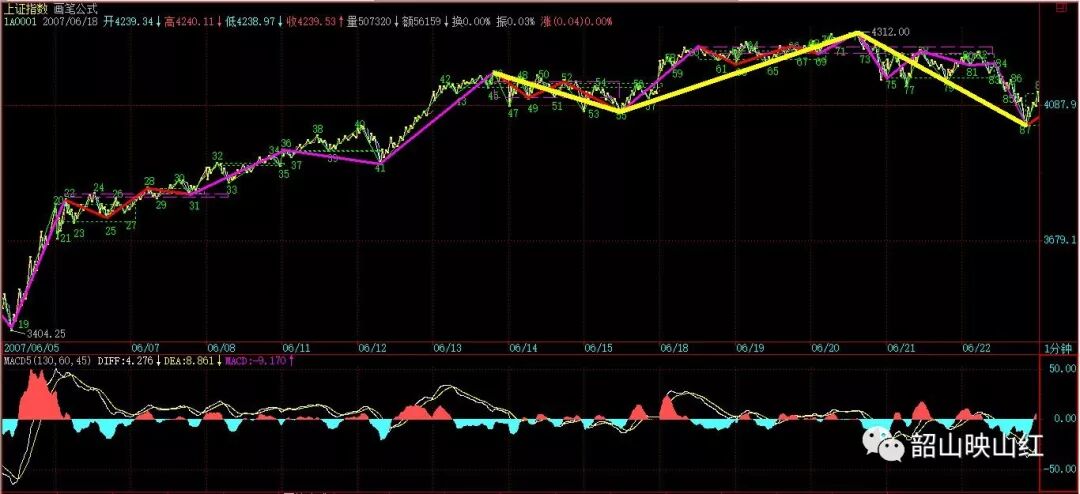Click stroke point label 33 on chart
This screenshot has width=1080, height=494.
coord(232,189)
